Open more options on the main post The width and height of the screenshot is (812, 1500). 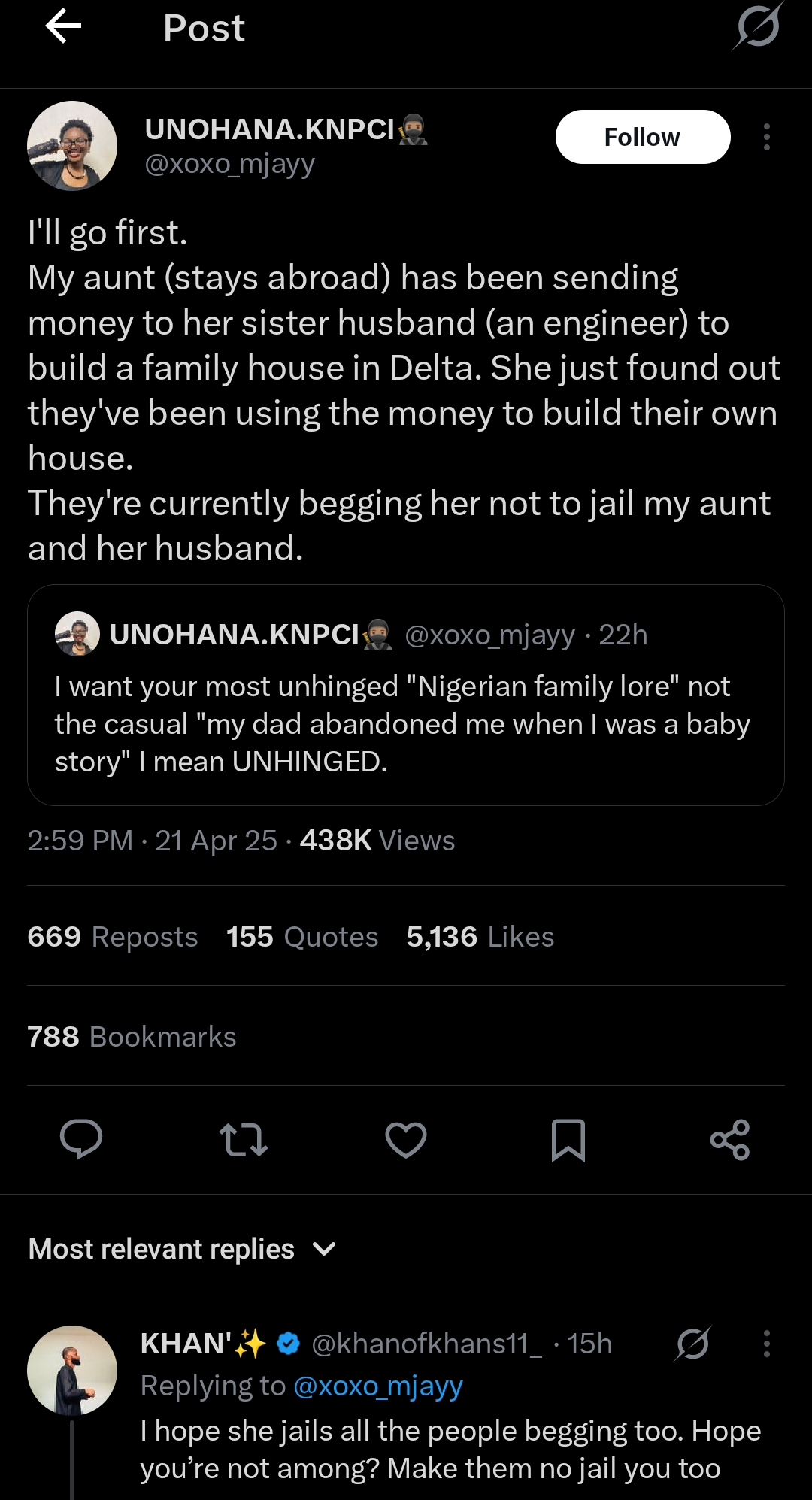tap(766, 137)
